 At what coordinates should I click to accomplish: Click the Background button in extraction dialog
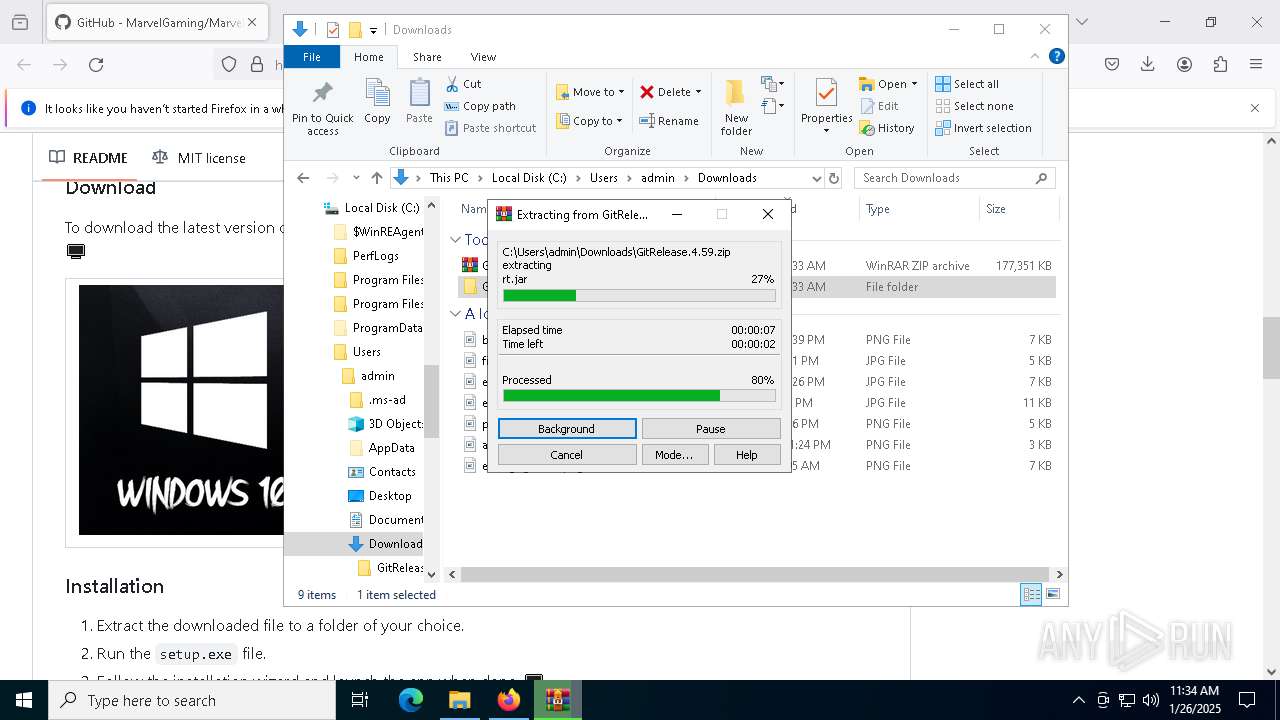click(567, 429)
